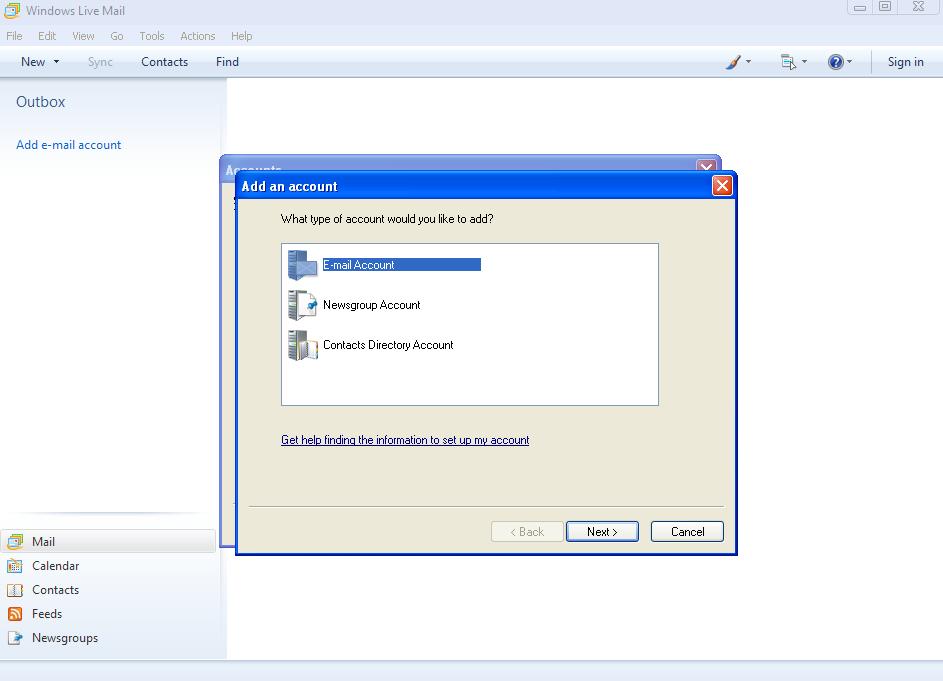Screen dimensions: 943x681
Task: Click Find in the toolbar
Action: click(x=227, y=62)
